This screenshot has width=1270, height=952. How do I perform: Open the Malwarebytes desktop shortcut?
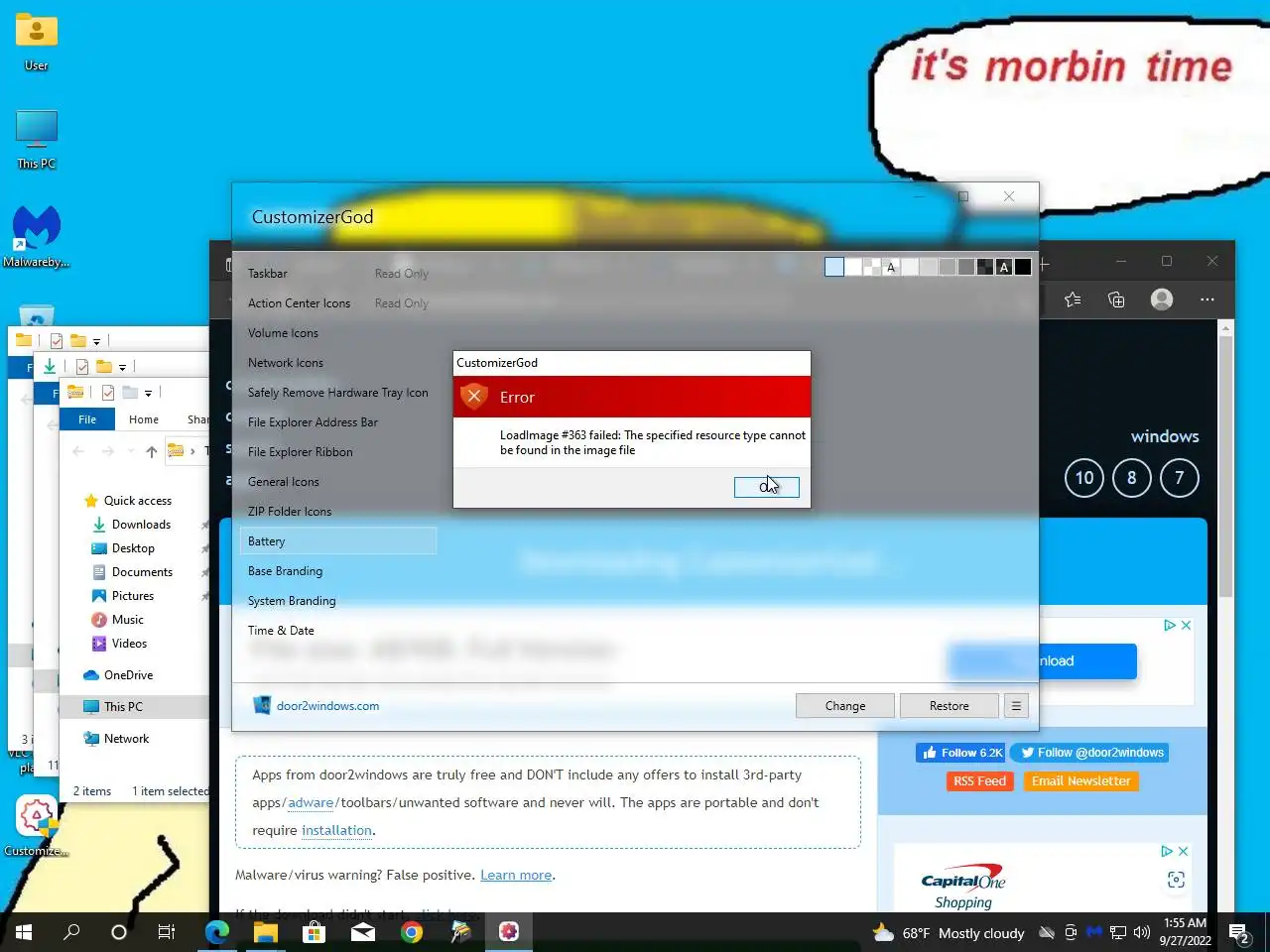(x=37, y=237)
